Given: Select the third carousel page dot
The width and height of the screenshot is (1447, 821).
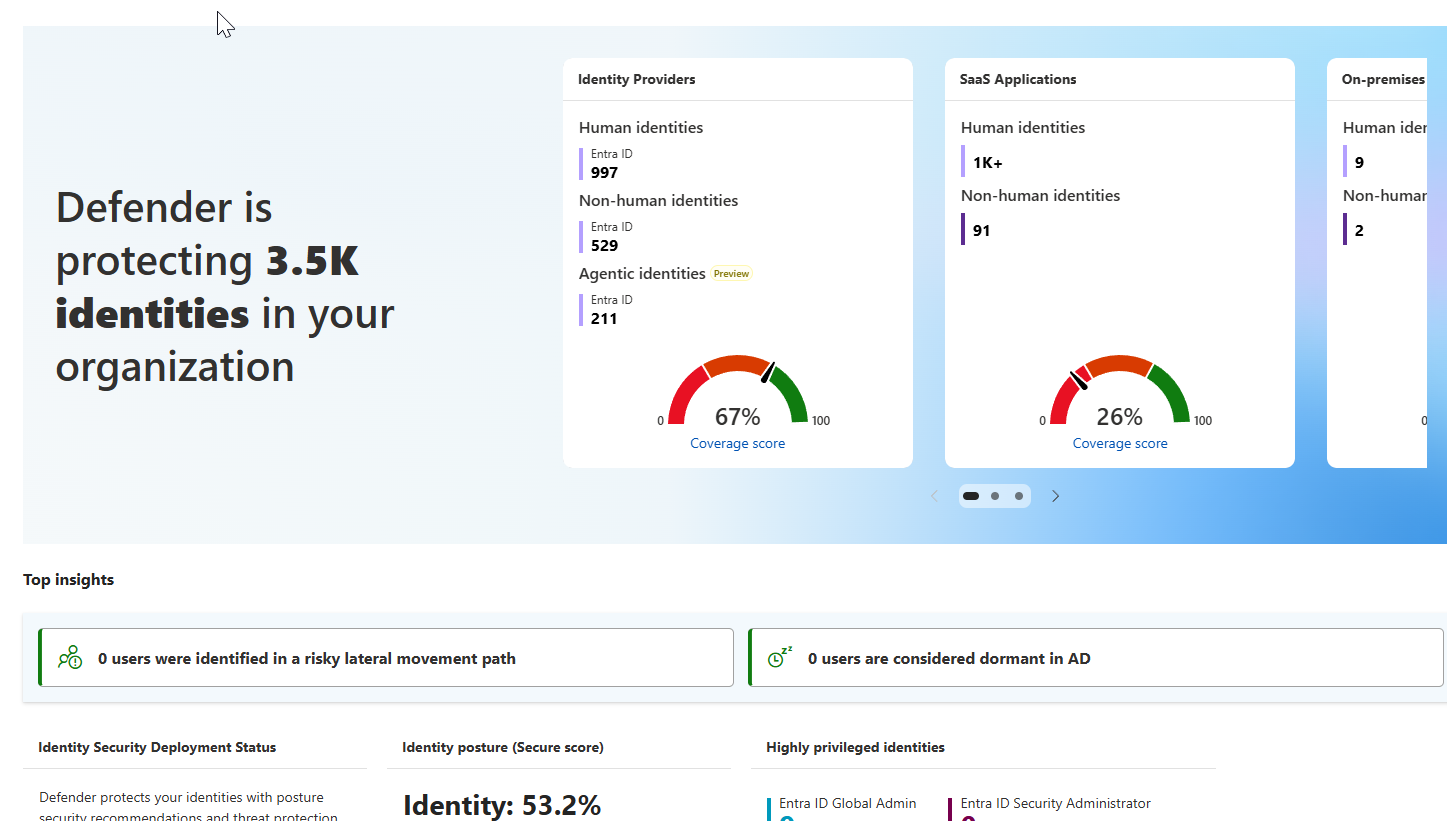Looking at the screenshot, I should click(1018, 495).
